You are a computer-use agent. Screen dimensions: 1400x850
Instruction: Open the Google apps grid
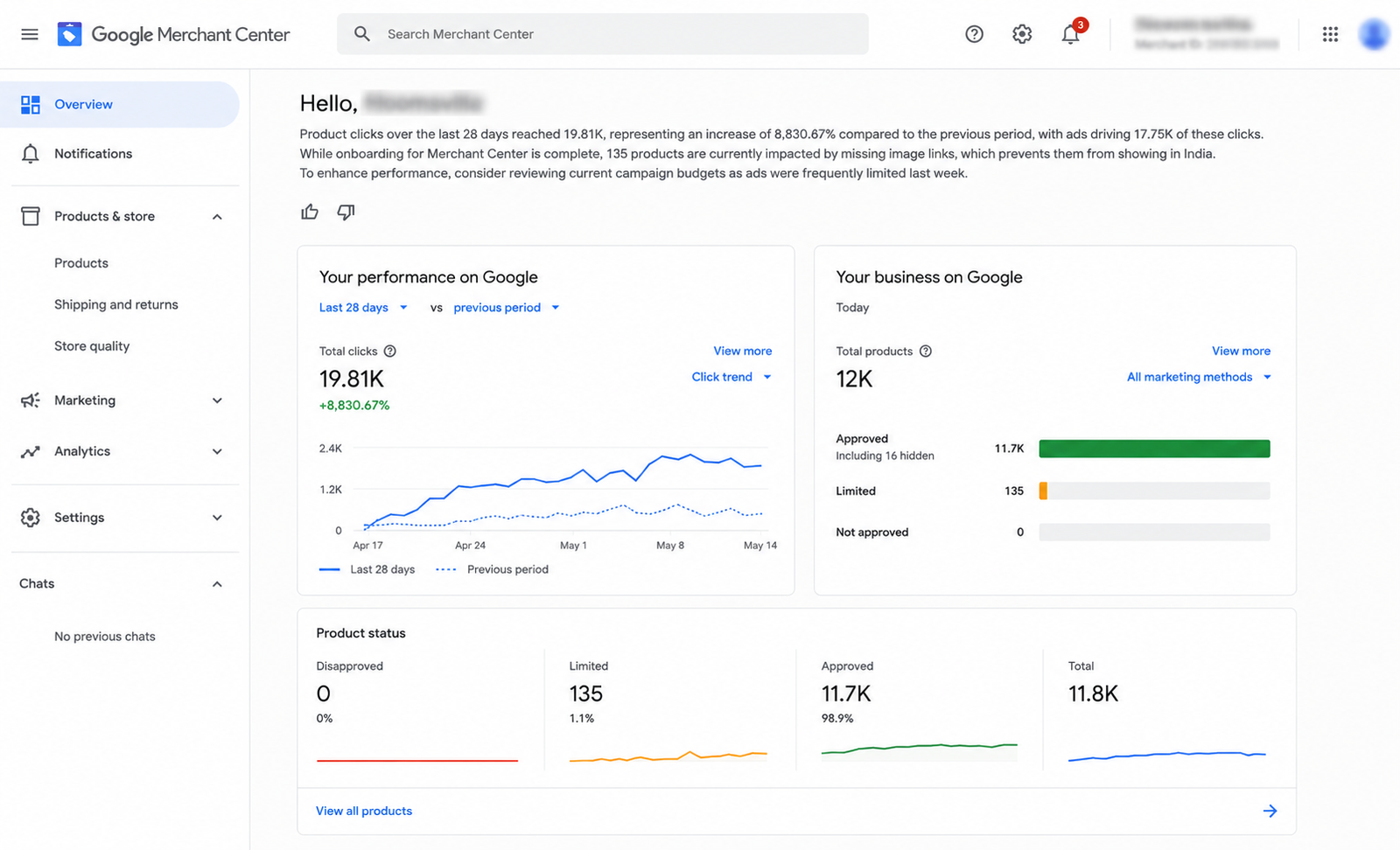1330,34
